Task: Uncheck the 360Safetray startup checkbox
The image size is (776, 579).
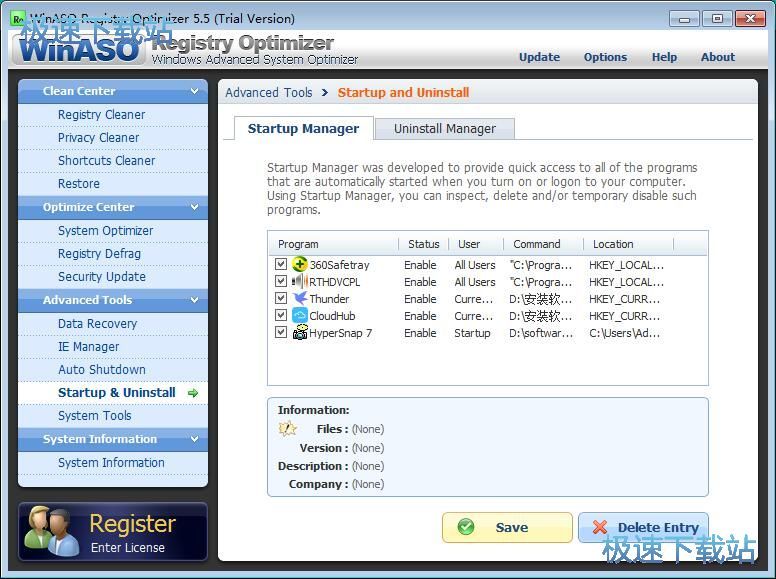Action: pyautogui.click(x=281, y=264)
